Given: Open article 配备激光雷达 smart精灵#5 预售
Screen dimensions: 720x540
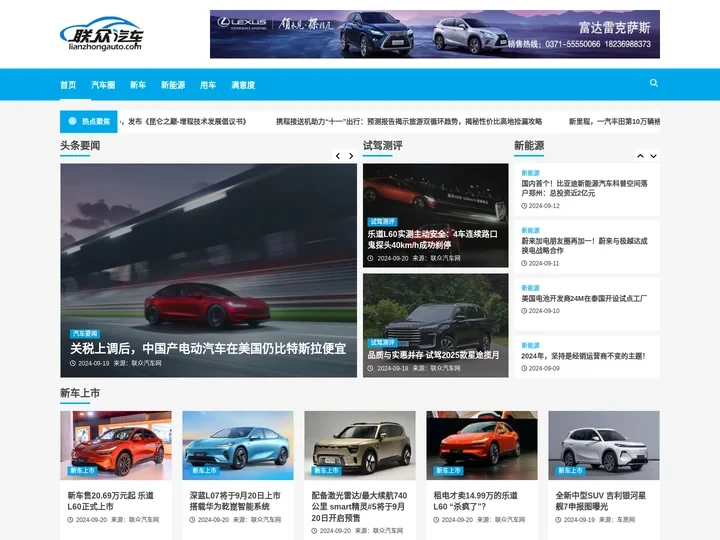Looking at the screenshot, I should (359, 506).
